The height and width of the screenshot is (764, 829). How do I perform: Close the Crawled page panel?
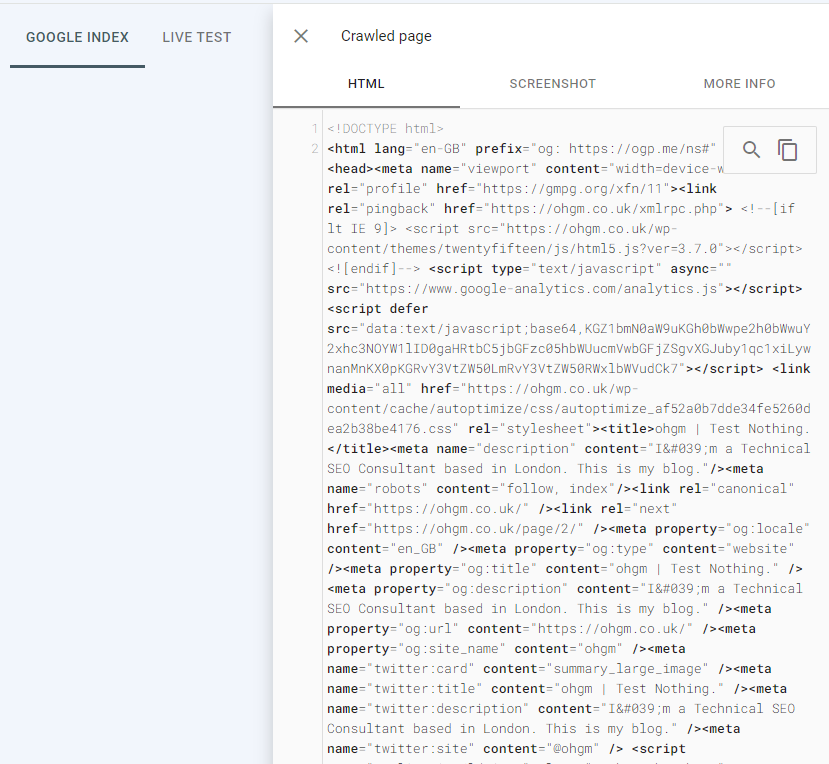[x=301, y=36]
